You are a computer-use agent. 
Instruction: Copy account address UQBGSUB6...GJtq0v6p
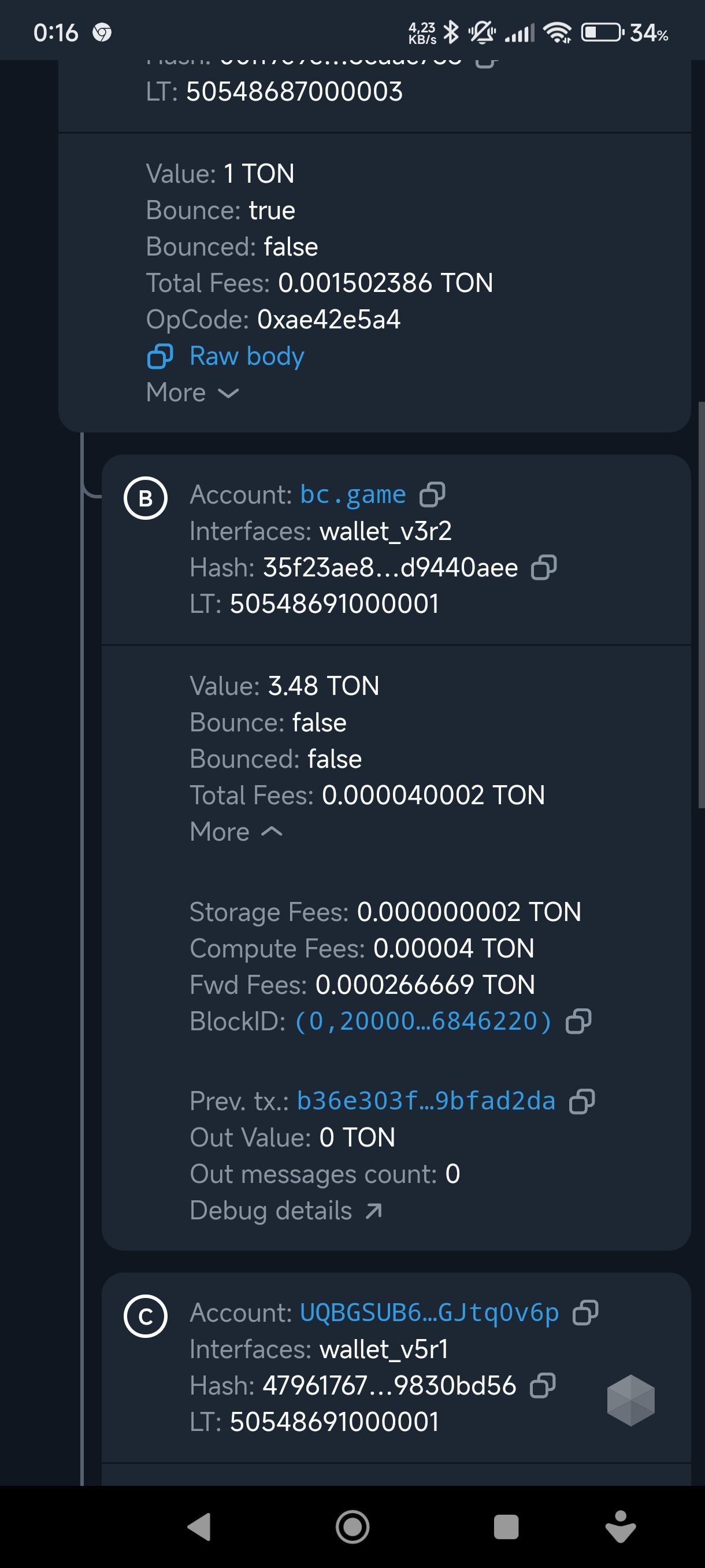(585, 1312)
